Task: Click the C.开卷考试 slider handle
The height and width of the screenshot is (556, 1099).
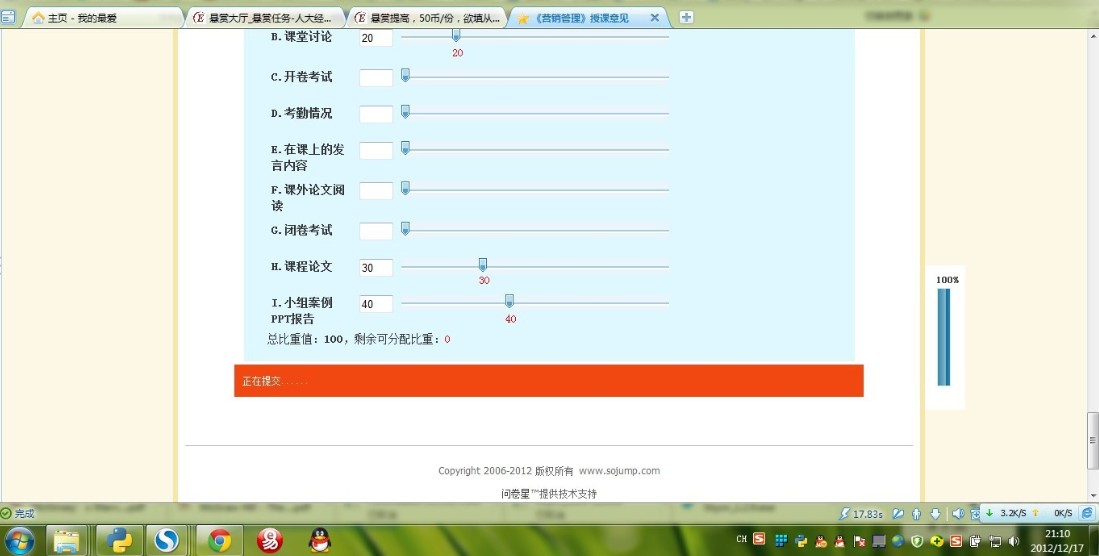Action: pyautogui.click(x=405, y=75)
